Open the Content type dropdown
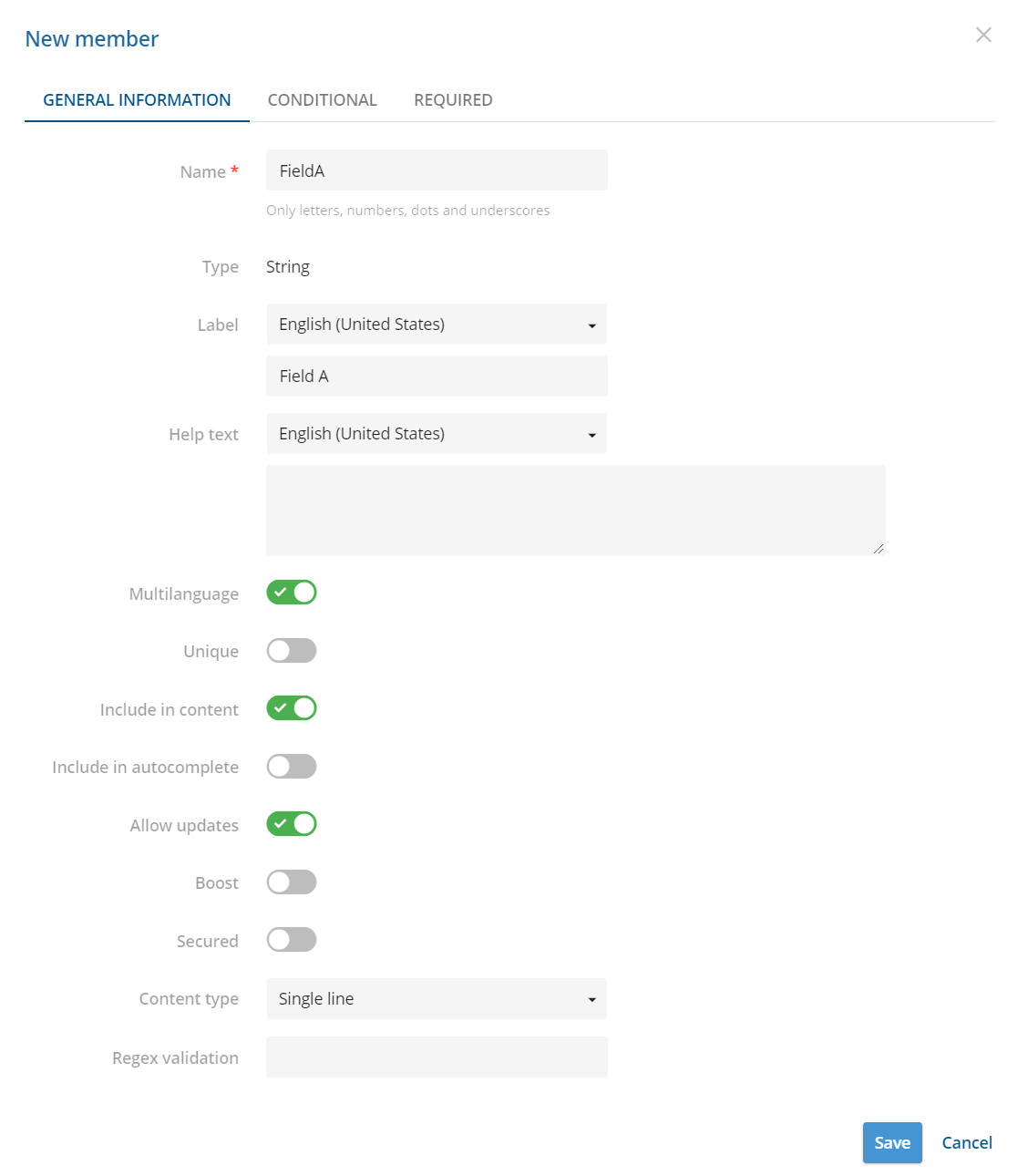 point(437,999)
